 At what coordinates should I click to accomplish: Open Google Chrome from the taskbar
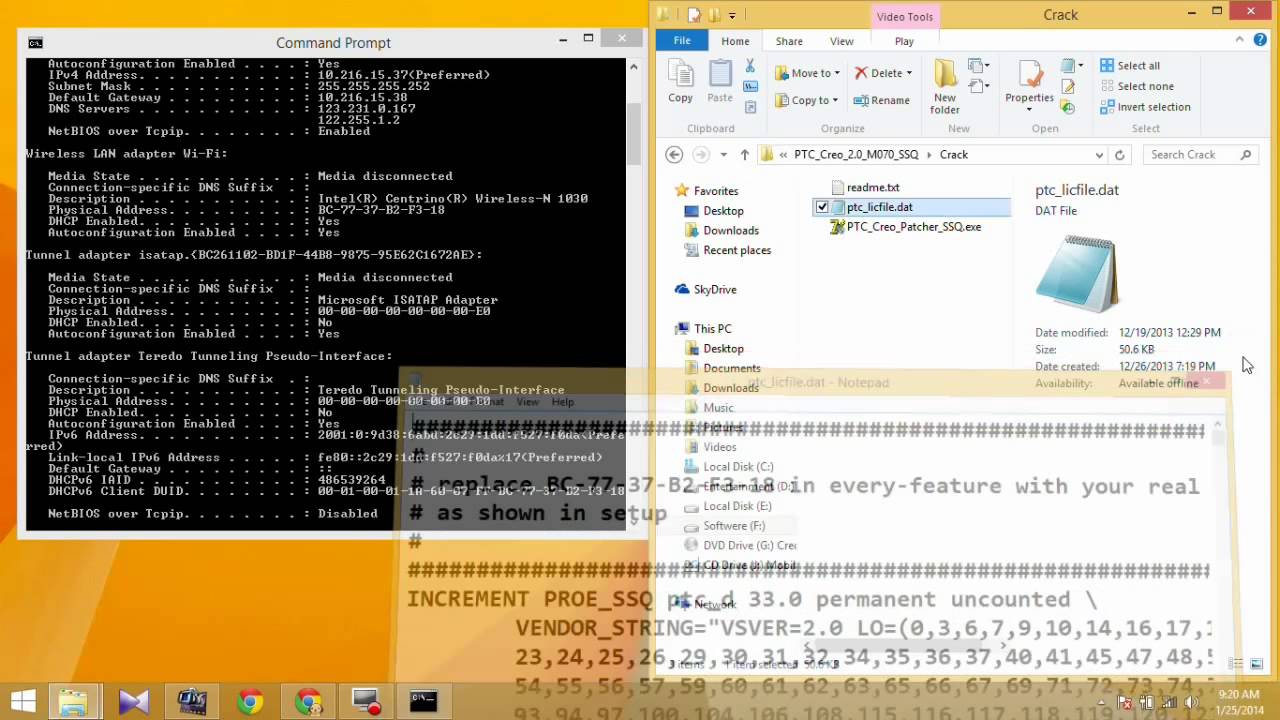point(250,702)
